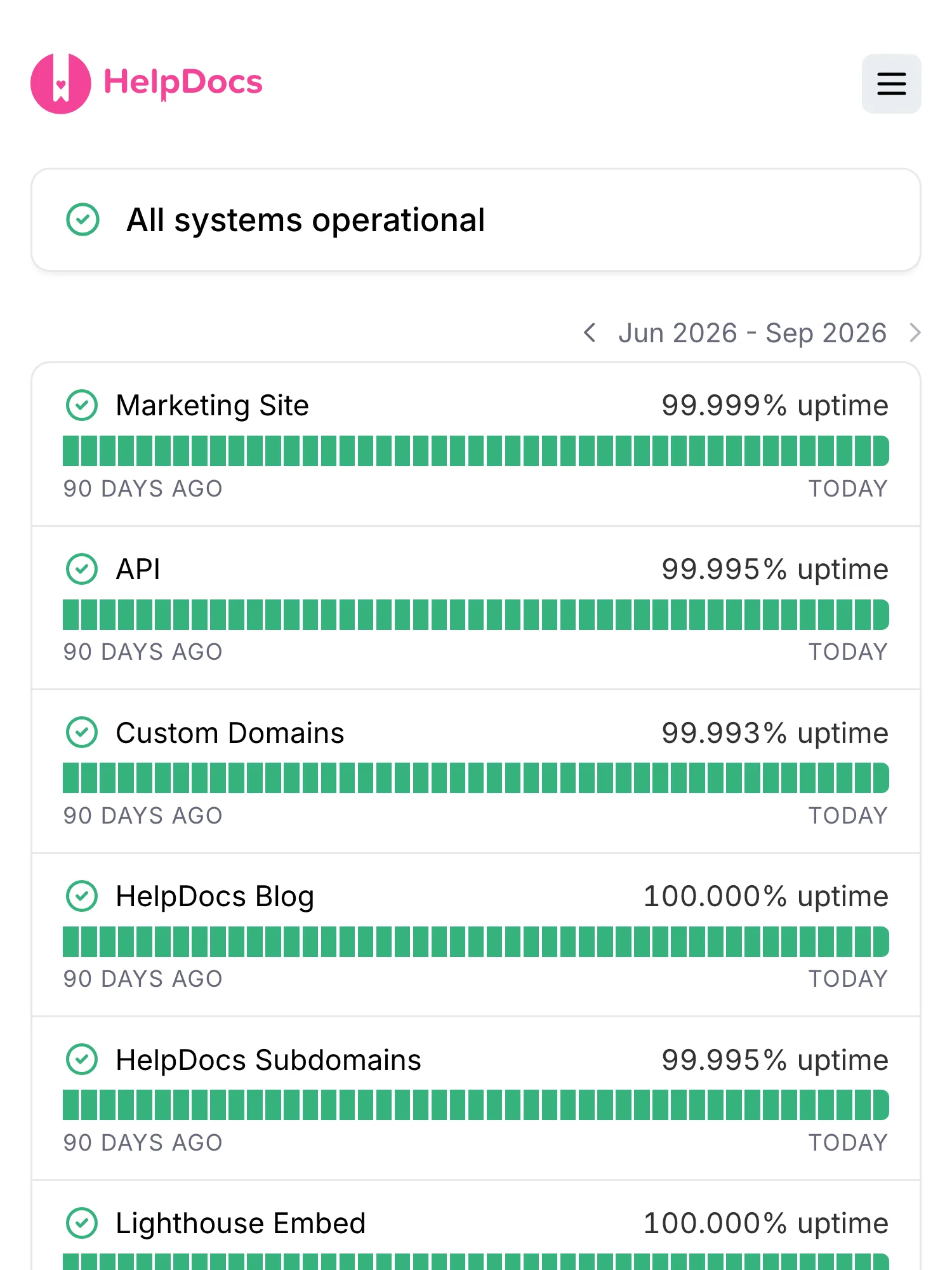Click API '99.995% uptime' value
The image size is (952, 1270).
coord(775,570)
